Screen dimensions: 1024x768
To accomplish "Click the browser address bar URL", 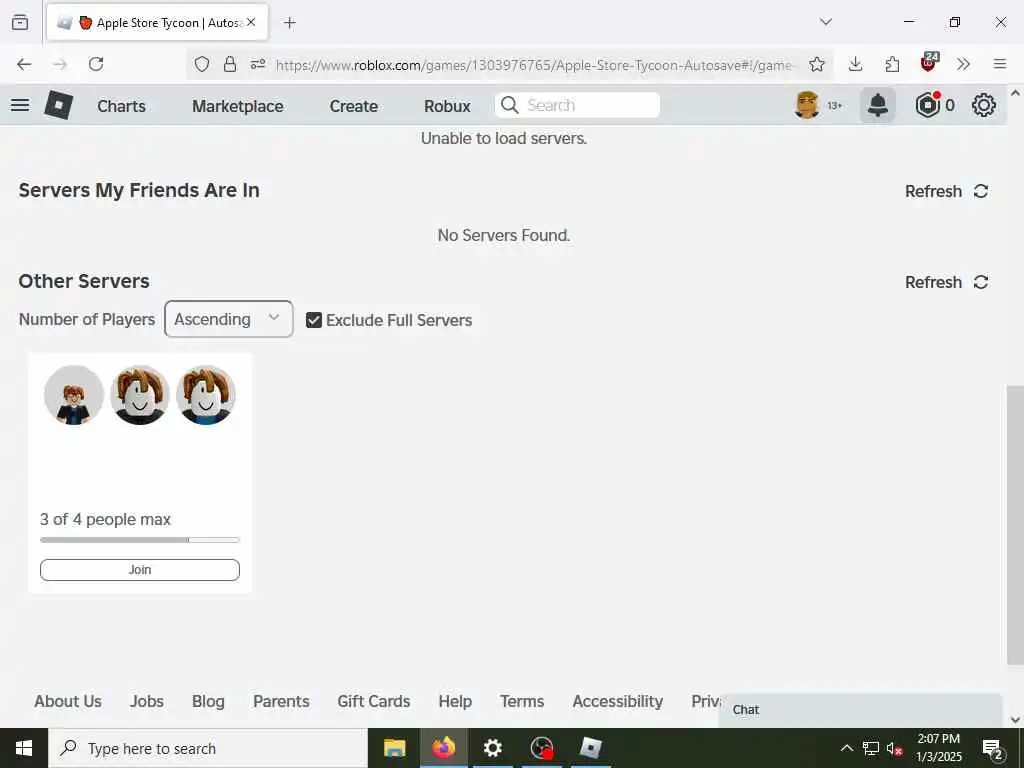I will pyautogui.click(x=534, y=65).
